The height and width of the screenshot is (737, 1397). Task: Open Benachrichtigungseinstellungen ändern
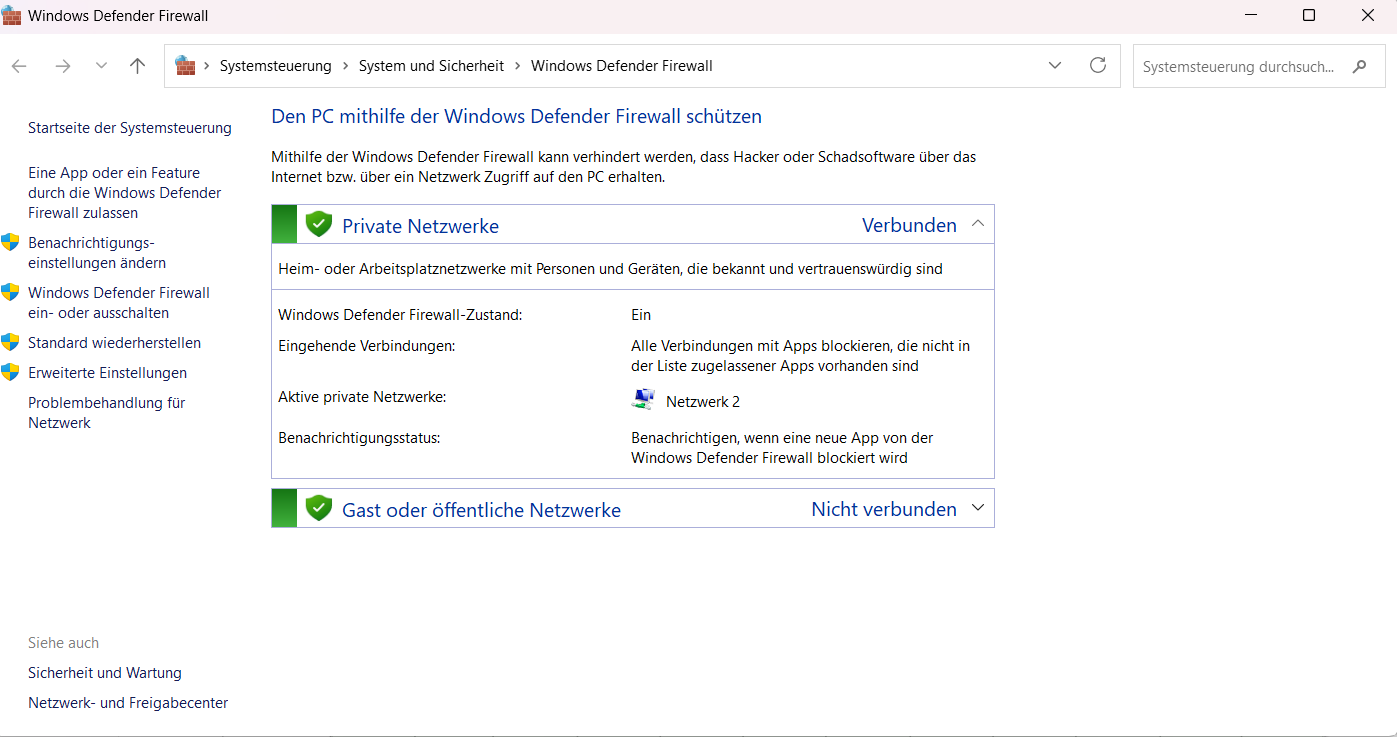(x=97, y=253)
